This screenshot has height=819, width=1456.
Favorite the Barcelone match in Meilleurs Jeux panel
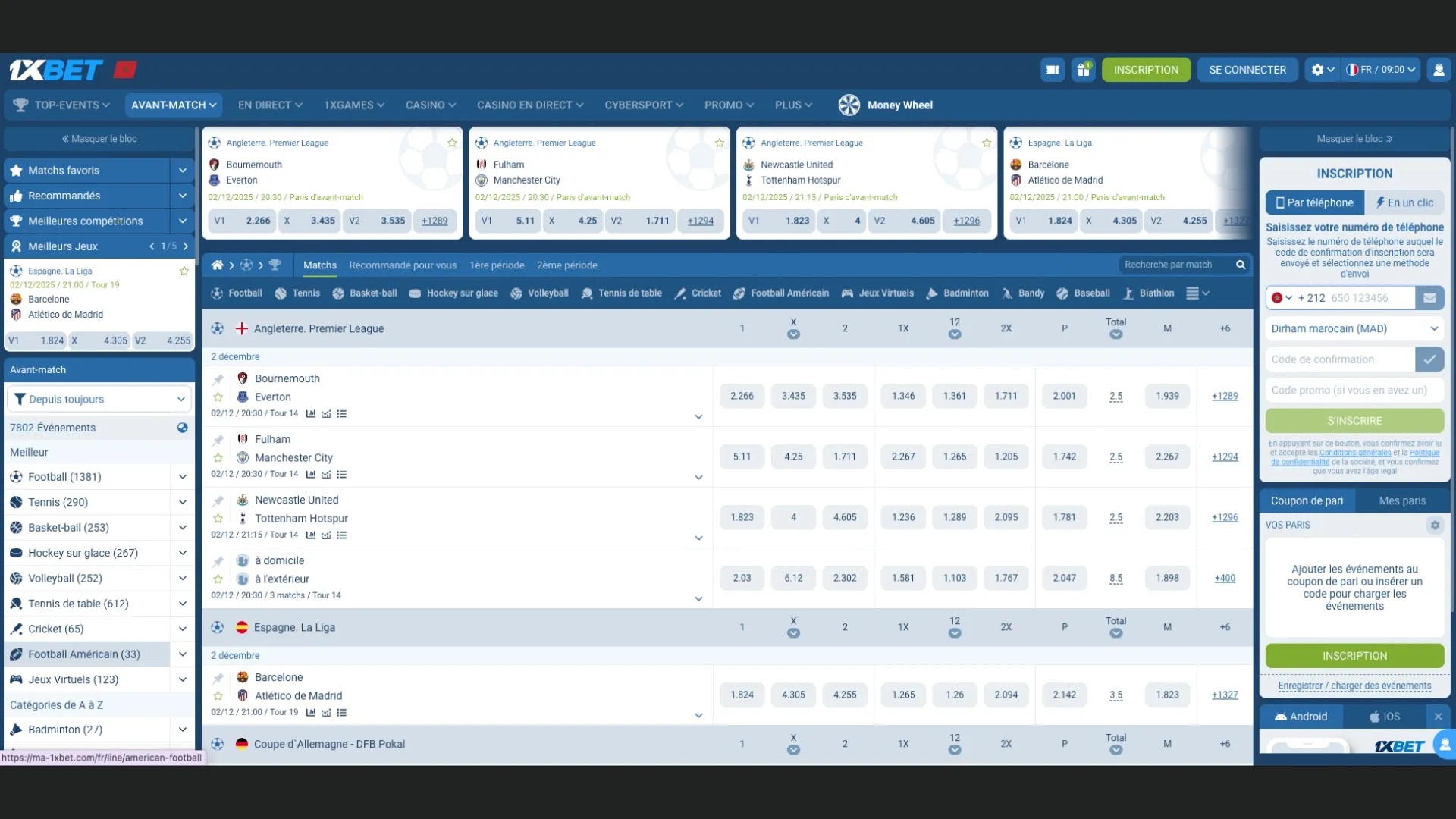(x=184, y=271)
